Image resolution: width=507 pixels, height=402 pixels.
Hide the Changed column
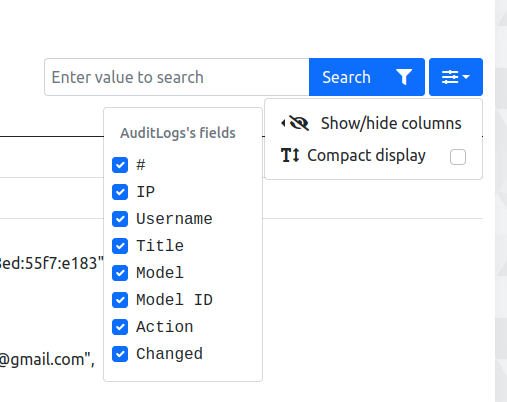(120, 354)
